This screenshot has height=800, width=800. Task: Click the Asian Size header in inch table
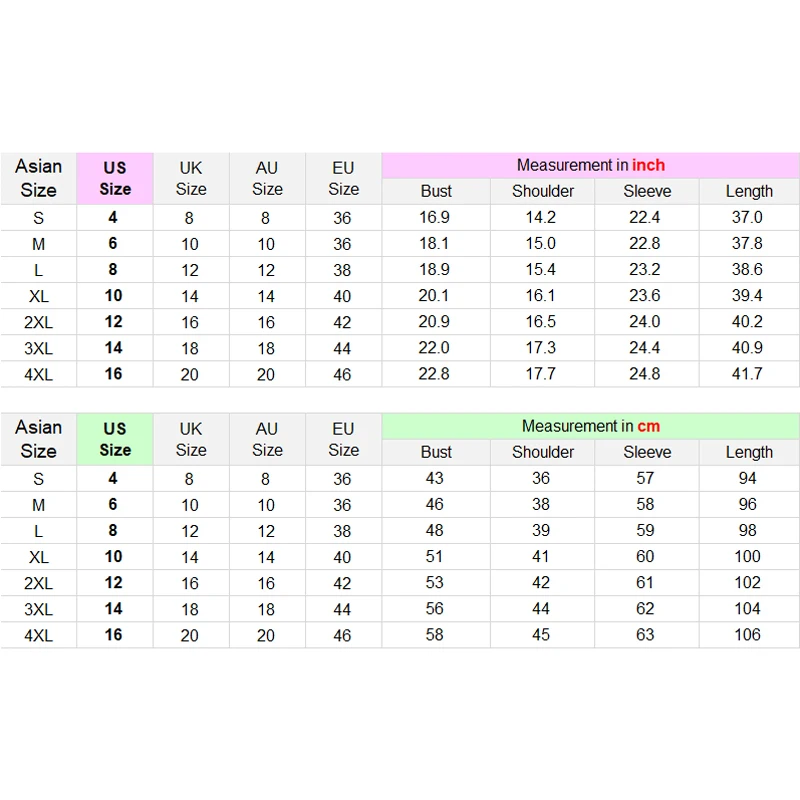coord(39,178)
